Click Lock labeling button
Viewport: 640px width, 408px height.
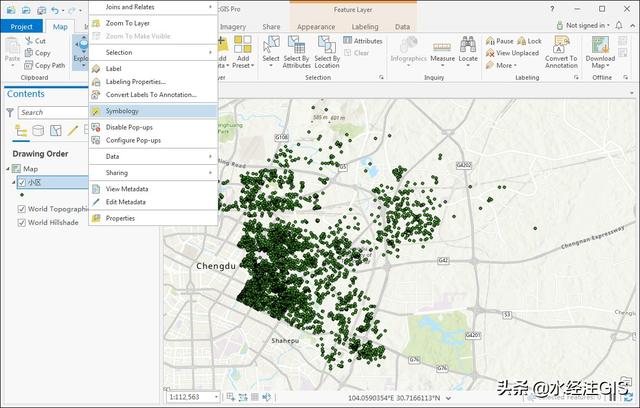[x=529, y=41]
